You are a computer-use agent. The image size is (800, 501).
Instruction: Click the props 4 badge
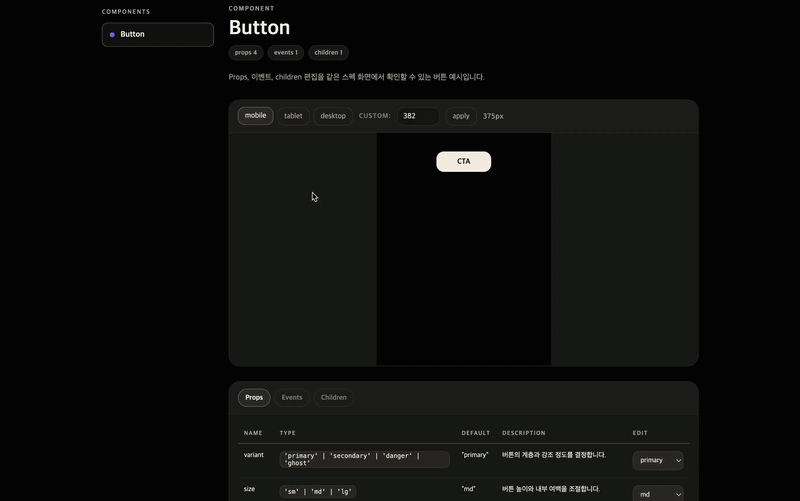tap(246, 53)
